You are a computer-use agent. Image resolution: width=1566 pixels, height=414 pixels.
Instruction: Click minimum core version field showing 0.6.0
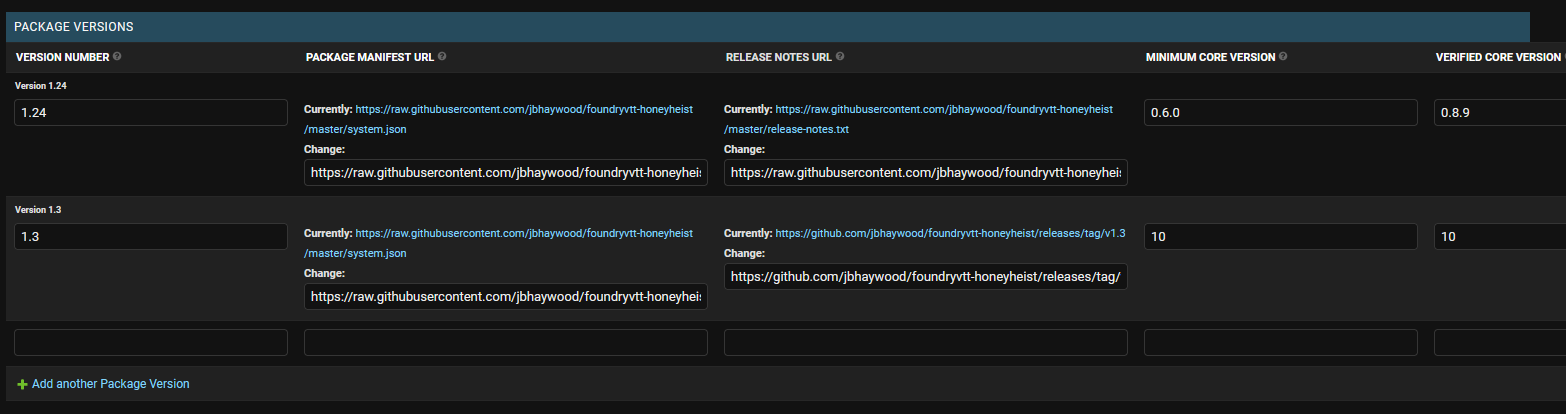(x=1281, y=113)
